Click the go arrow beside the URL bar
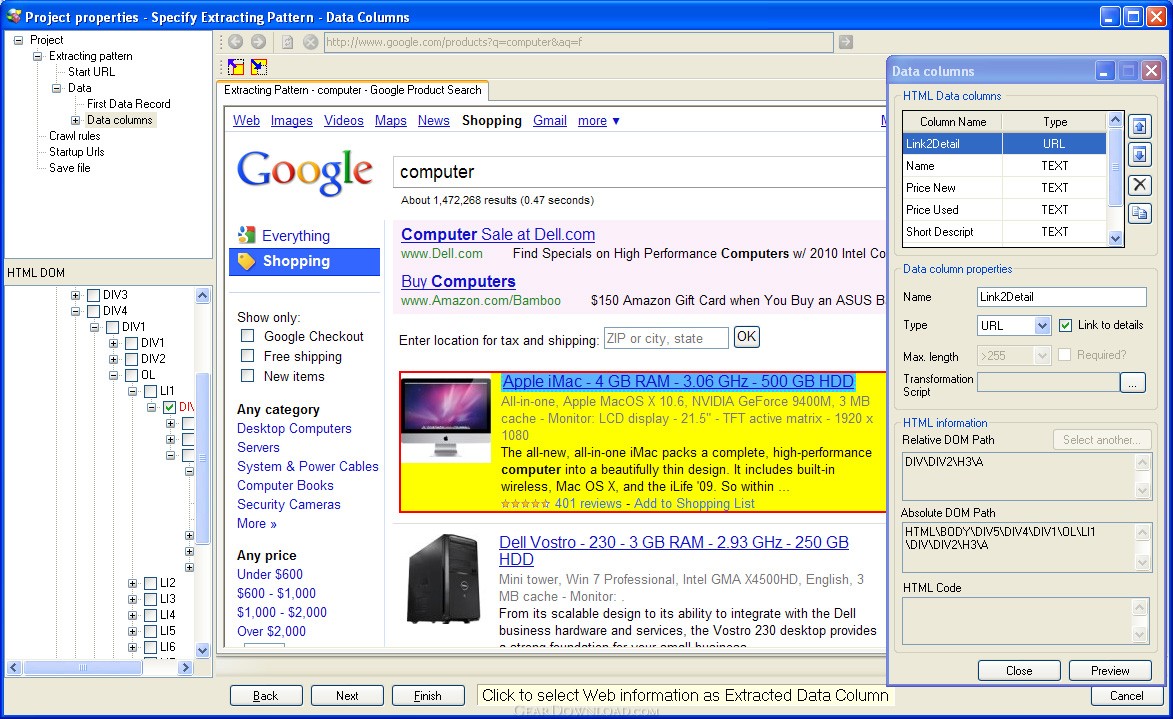The image size is (1173, 719). pos(846,42)
